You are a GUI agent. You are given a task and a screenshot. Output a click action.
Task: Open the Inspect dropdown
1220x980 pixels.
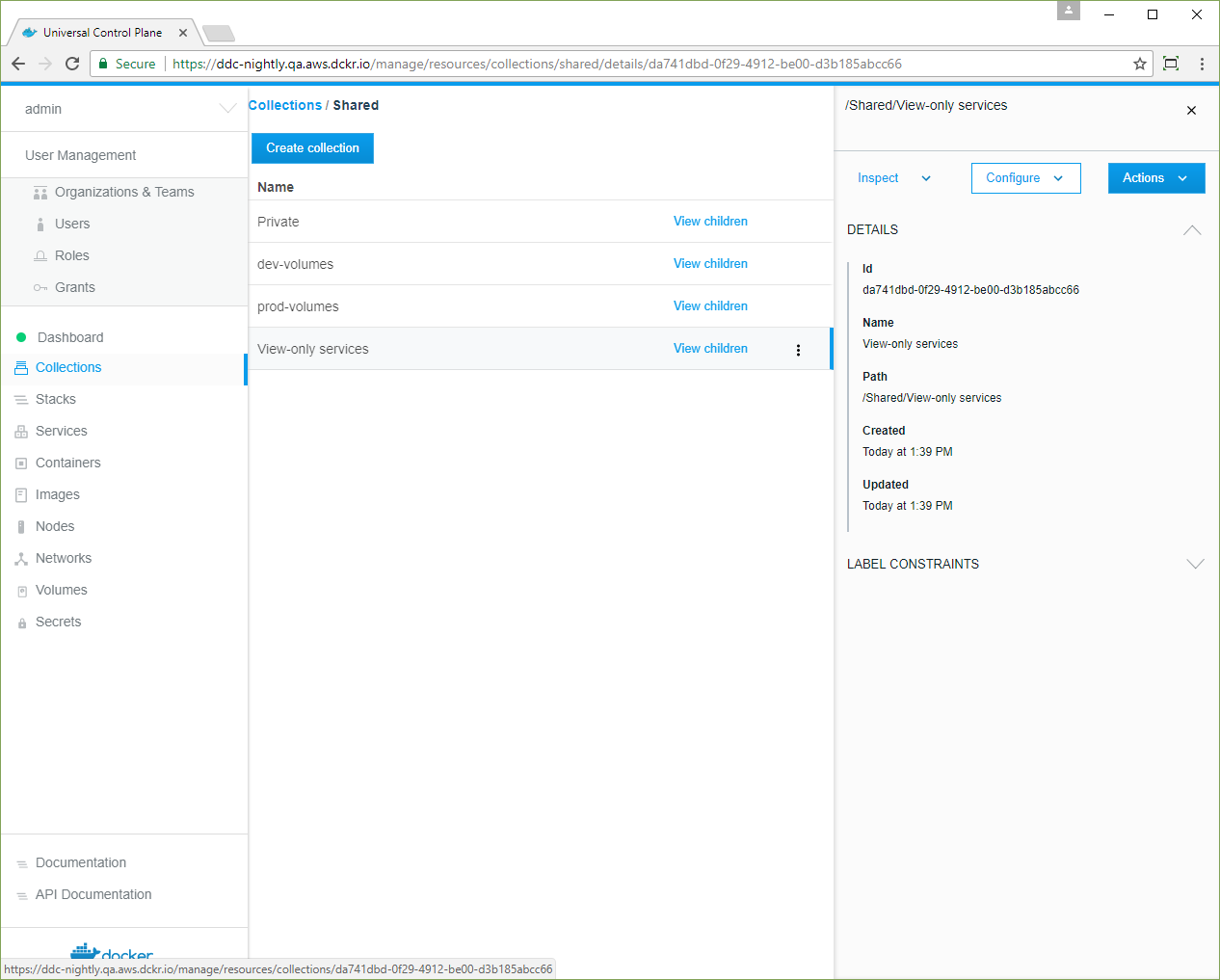pyautogui.click(x=894, y=178)
